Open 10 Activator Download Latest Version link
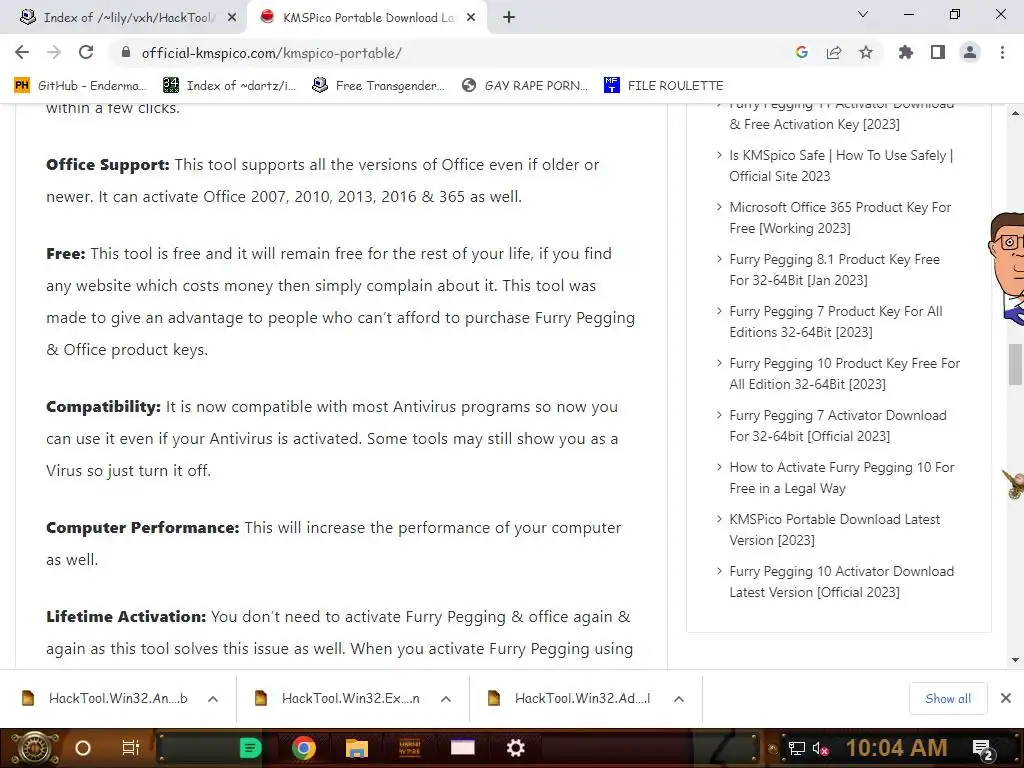Viewport: 1024px width, 768px height. [x=841, y=582]
